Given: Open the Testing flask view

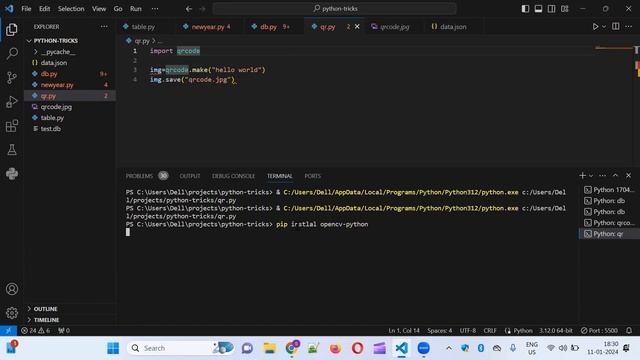Looking at the screenshot, I should coord(12,150).
